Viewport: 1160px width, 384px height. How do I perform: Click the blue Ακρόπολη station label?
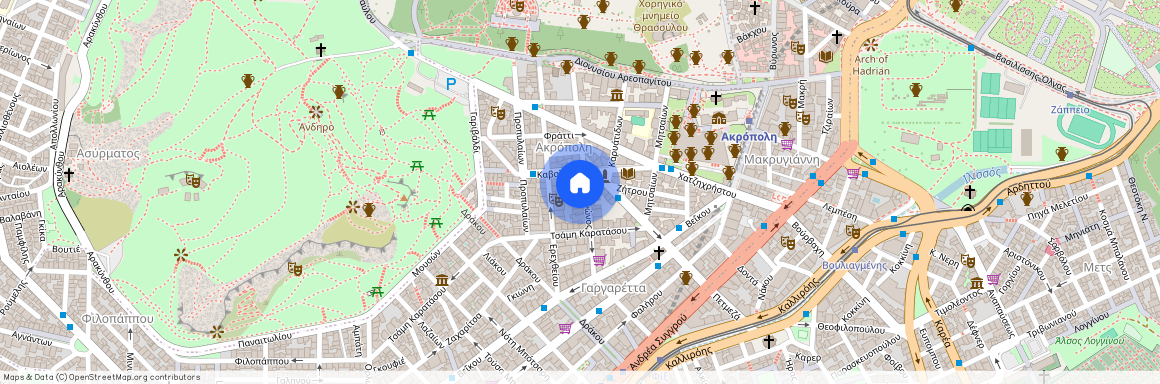point(749,138)
